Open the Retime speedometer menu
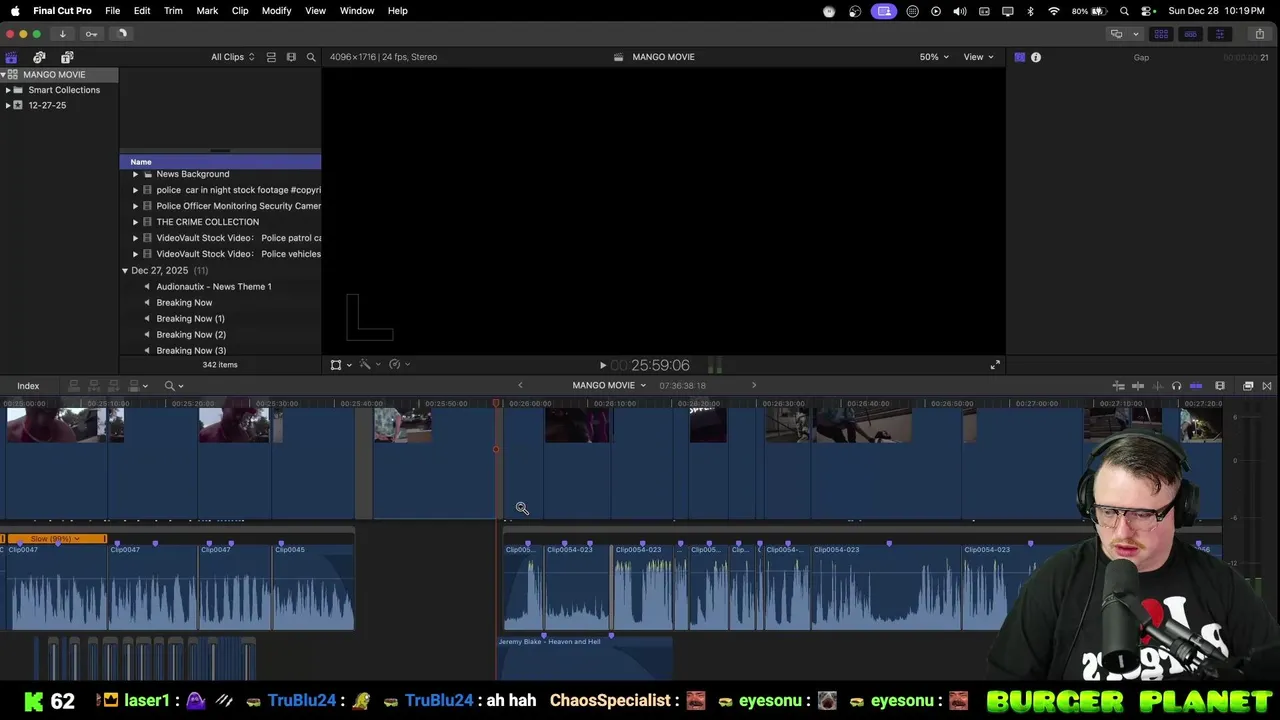Image resolution: width=1280 pixels, height=720 pixels. click(x=399, y=365)
